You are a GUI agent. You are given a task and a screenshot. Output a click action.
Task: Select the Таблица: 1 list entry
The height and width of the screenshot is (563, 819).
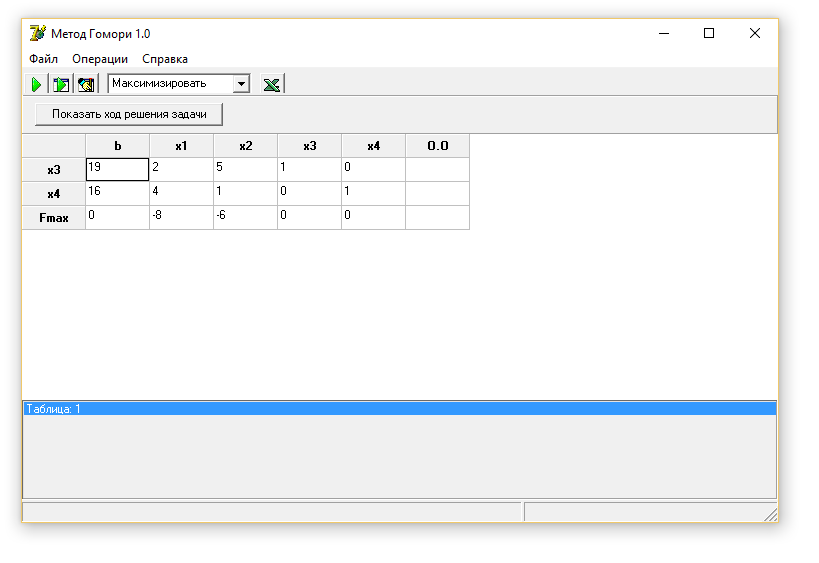[x=400, y=409]
